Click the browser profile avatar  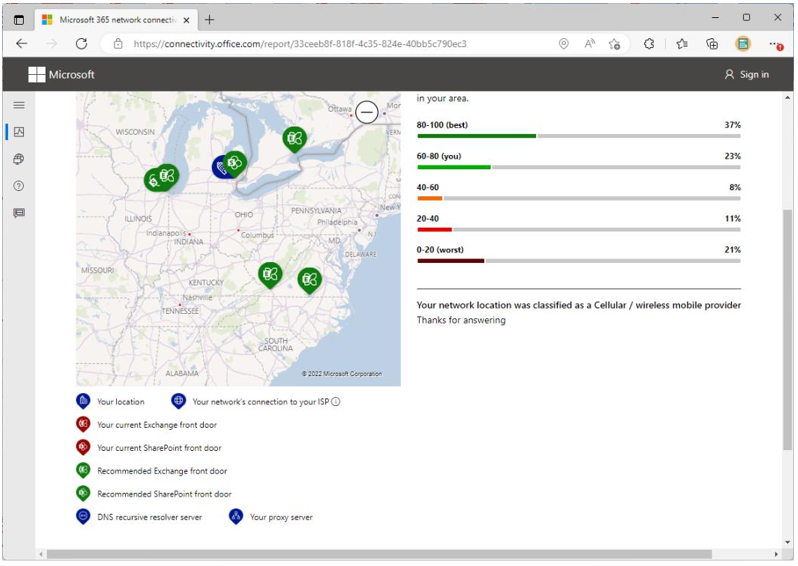point(743,44)
